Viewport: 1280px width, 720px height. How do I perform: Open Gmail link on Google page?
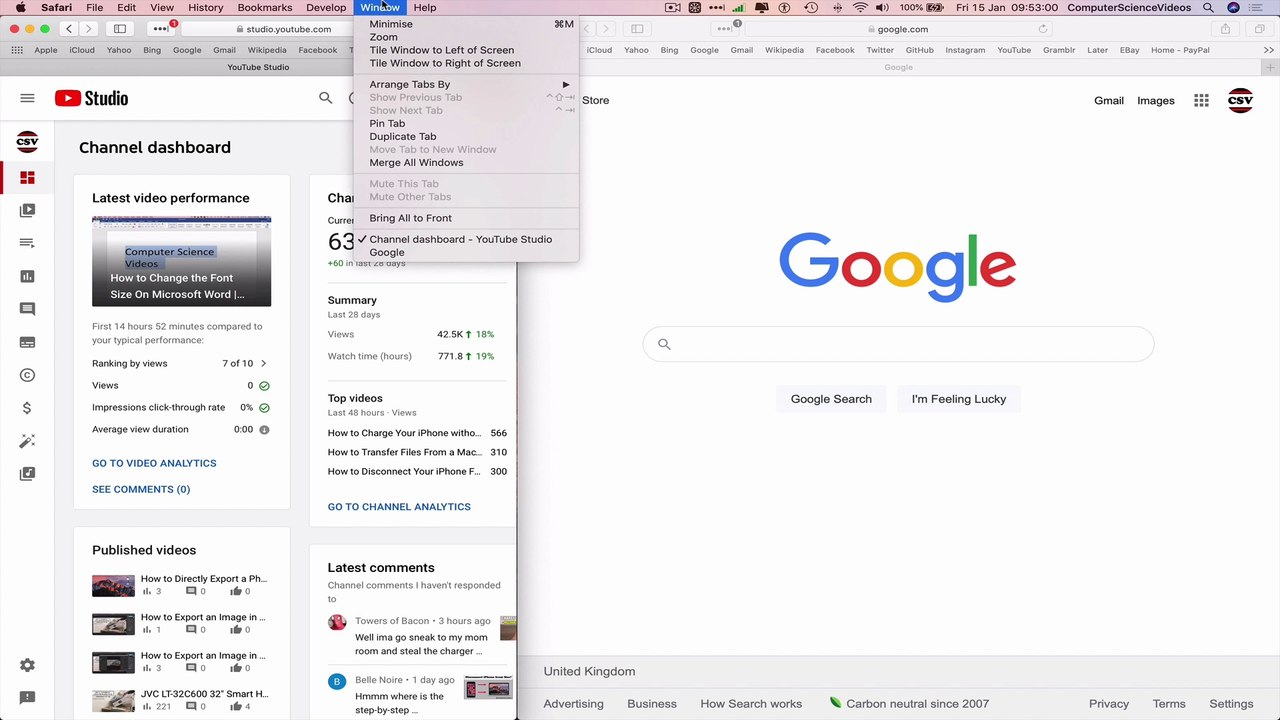click(x=1109, y=100)
